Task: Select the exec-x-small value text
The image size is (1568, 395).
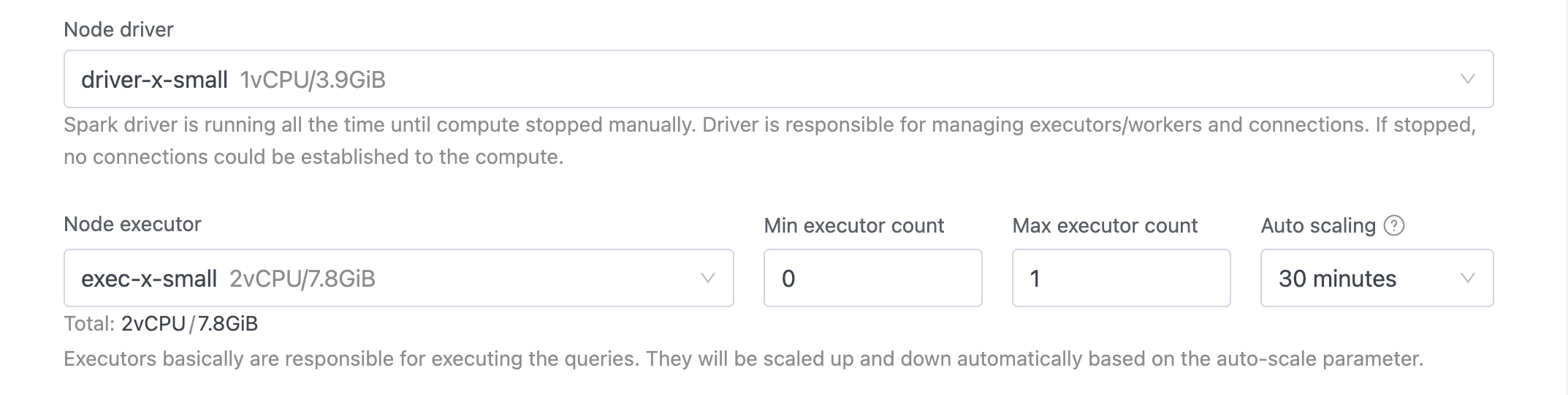Action: tap(149, 278)
